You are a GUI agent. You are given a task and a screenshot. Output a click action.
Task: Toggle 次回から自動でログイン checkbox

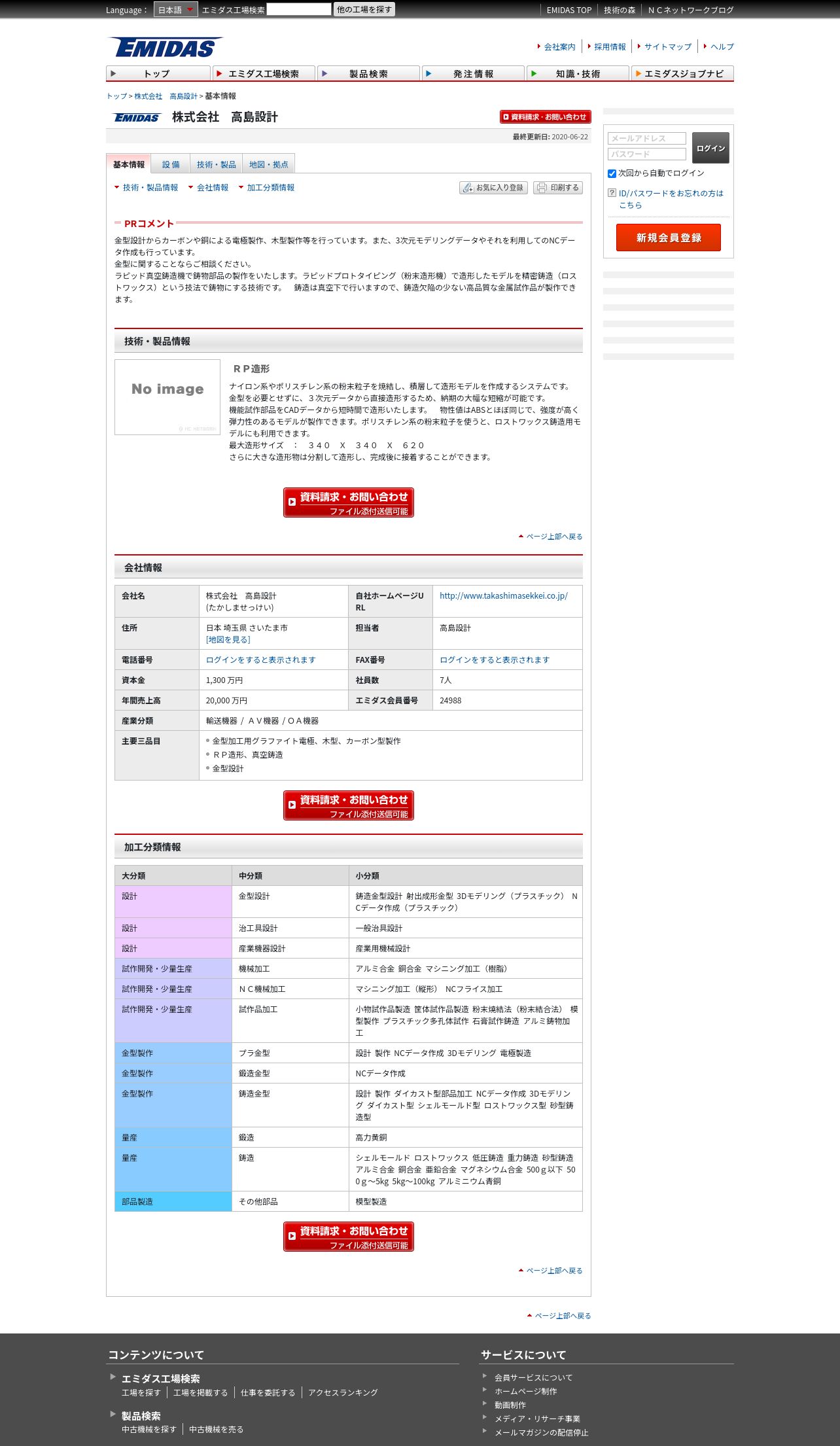click(x=612, y=173)
